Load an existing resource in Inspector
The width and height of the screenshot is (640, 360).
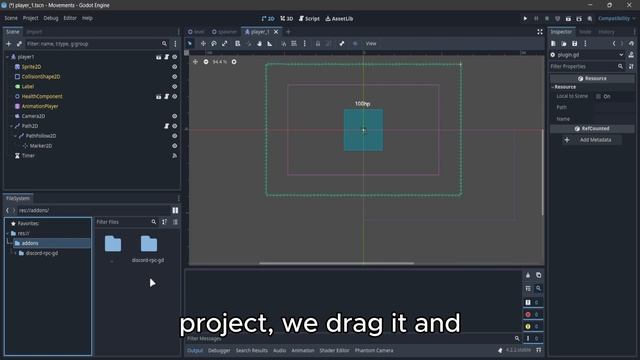click(564, 44)
